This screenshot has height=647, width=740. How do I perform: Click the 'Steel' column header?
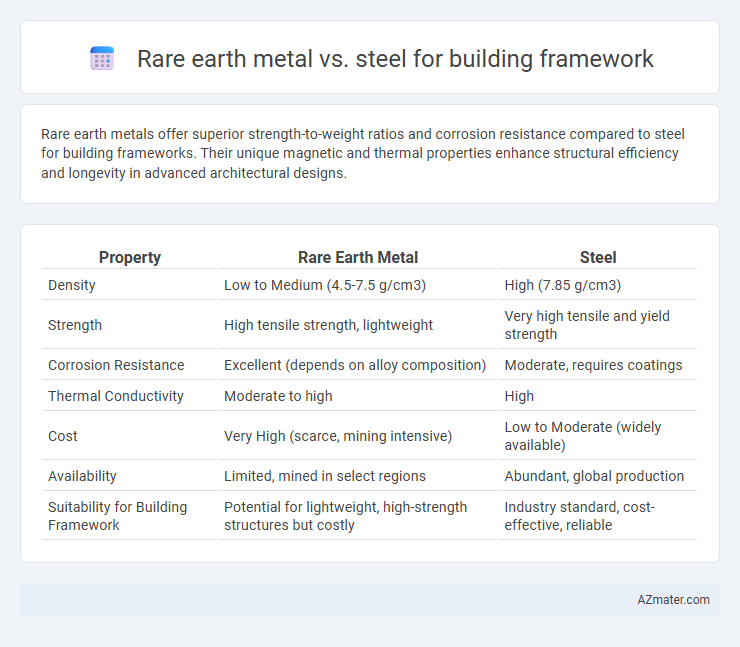598,257
